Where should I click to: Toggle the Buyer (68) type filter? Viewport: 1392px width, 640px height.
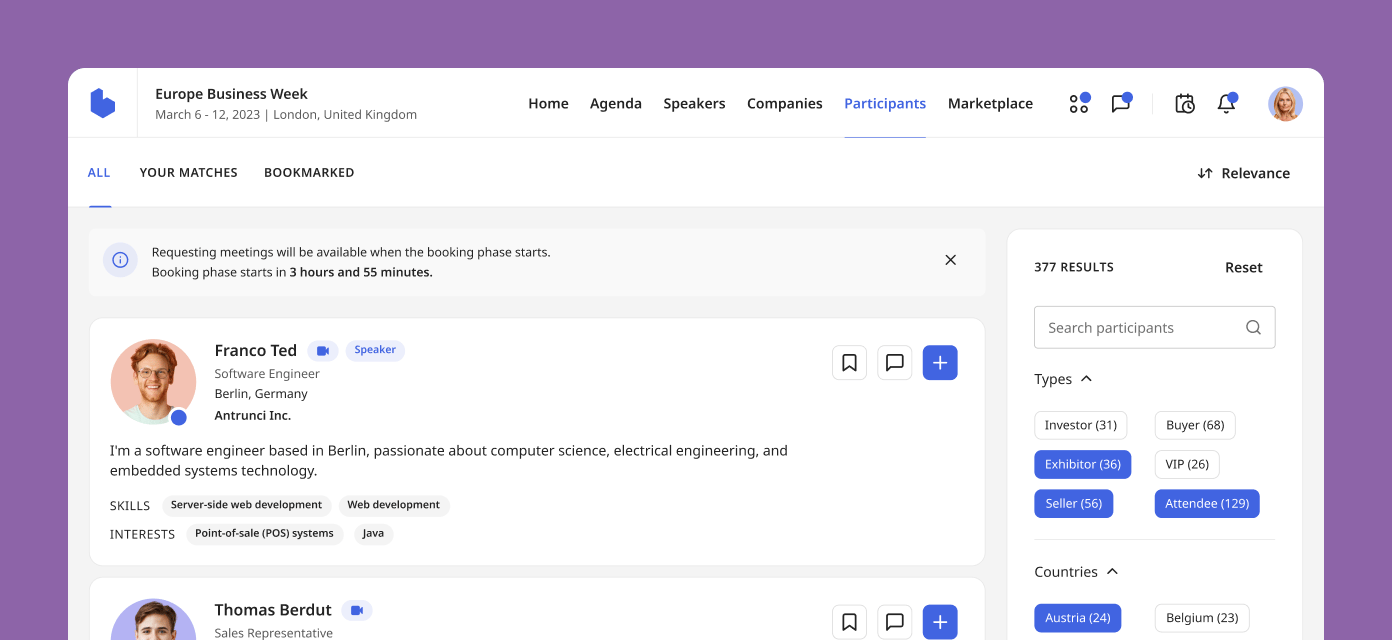(x=1195, y=425)
